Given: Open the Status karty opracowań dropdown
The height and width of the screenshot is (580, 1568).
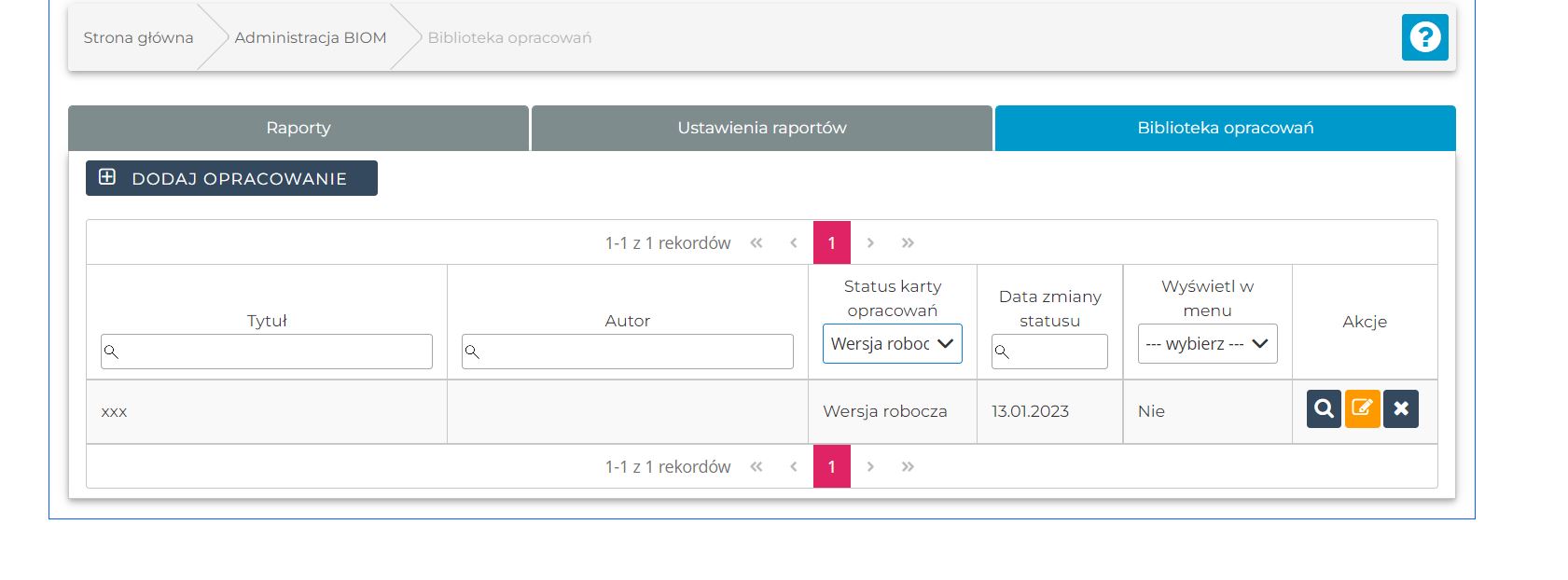Looking at the screenshot, I should [892, 344].
